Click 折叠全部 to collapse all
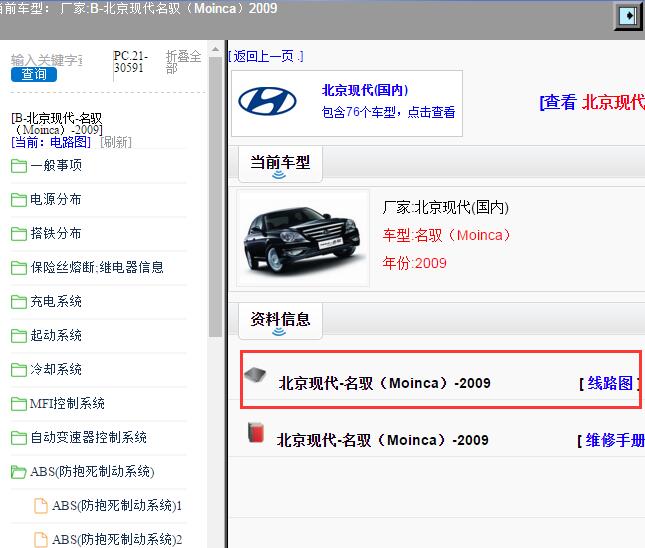645x548 pixels. pos(183,62)
